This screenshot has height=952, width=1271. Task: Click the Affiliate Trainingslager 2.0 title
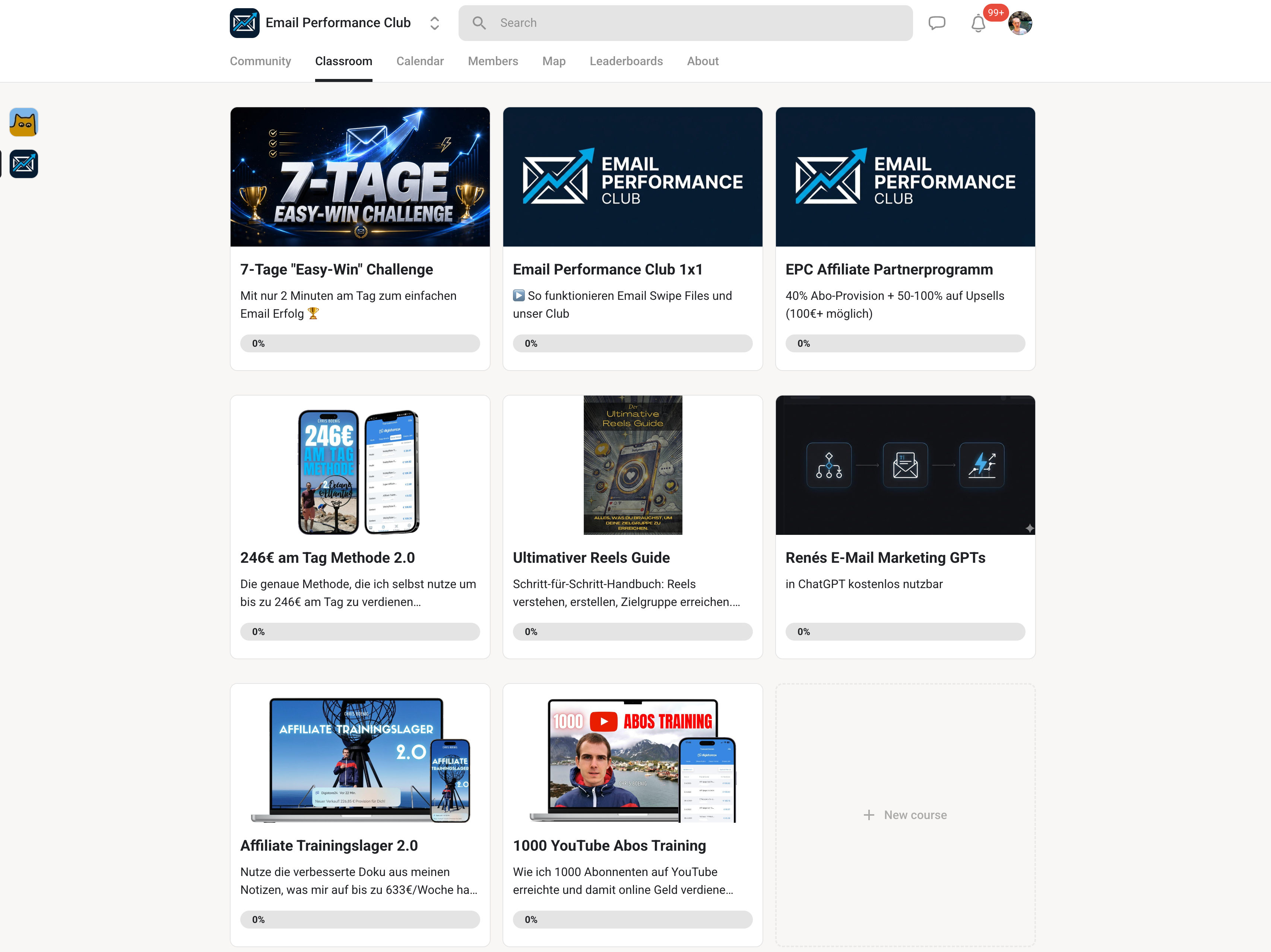tap(329, 846)
